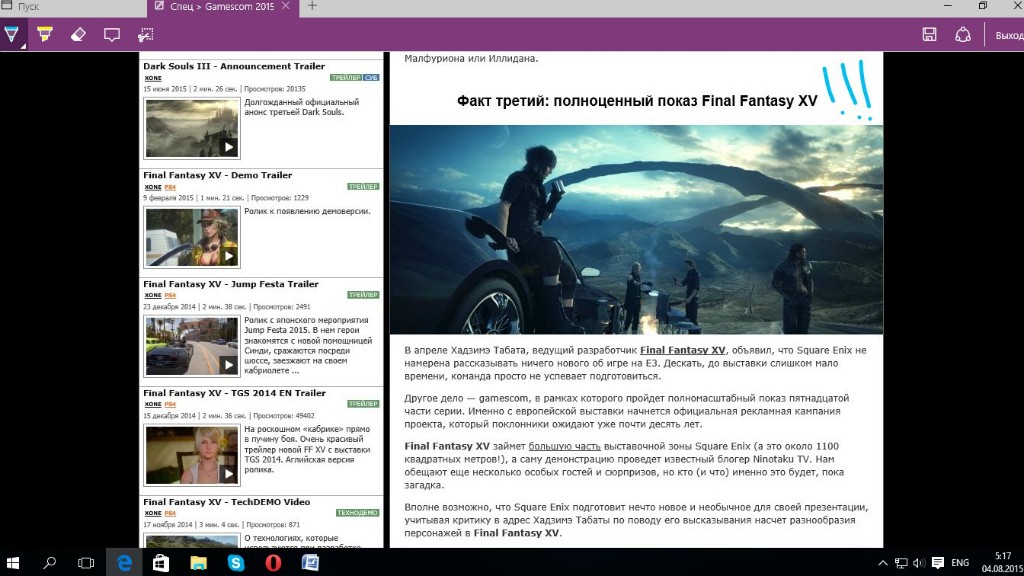Open Final Fantasy XV - Demo Trailer title
1024x576 pixels.
(217, 175)
